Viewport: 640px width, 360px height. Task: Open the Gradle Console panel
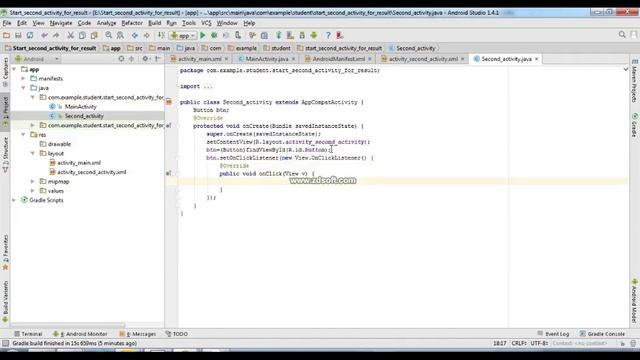click(602, 334)
